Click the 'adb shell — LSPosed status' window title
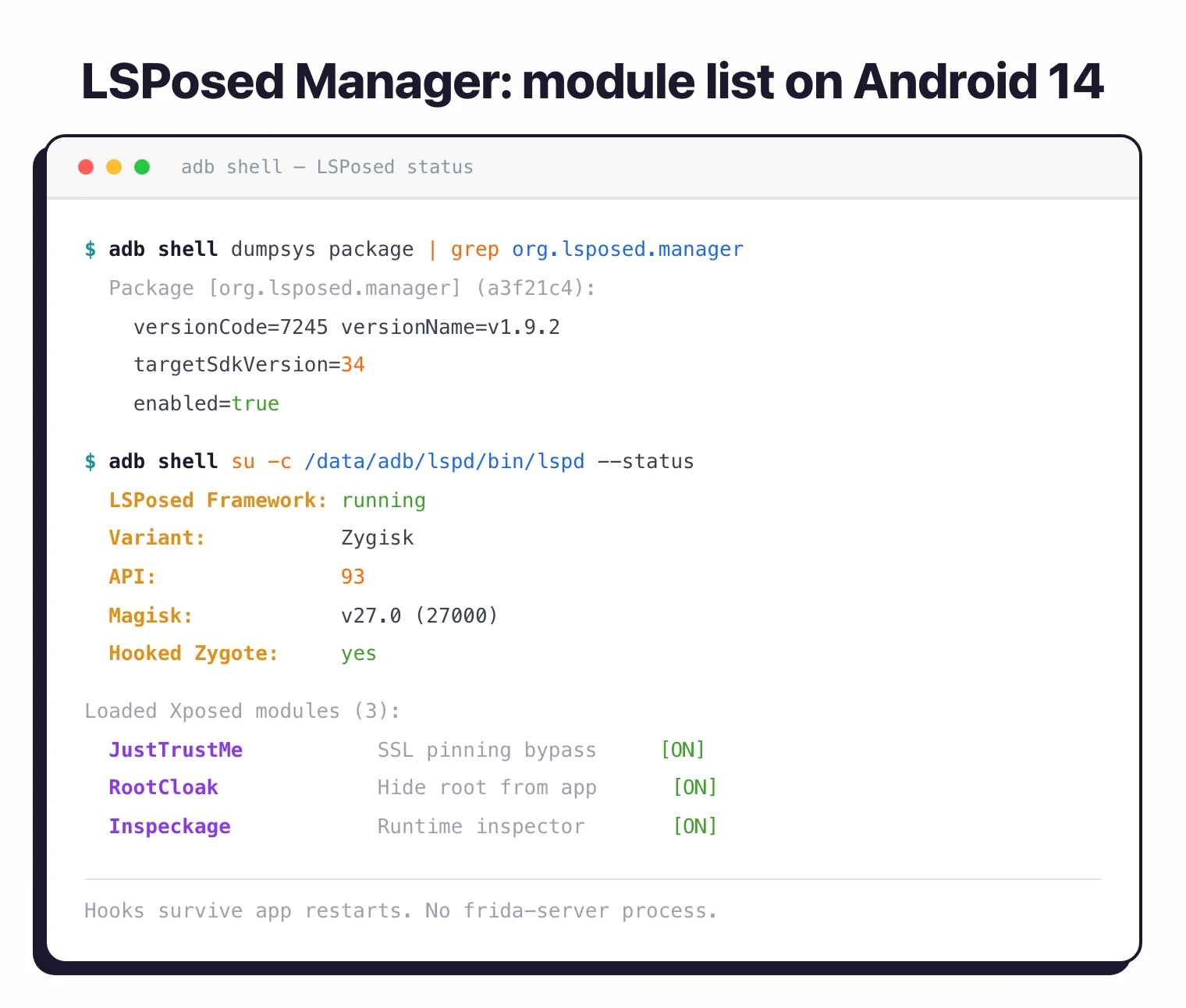This screenshot has width=1186, height=1008. tap(327, 167)
